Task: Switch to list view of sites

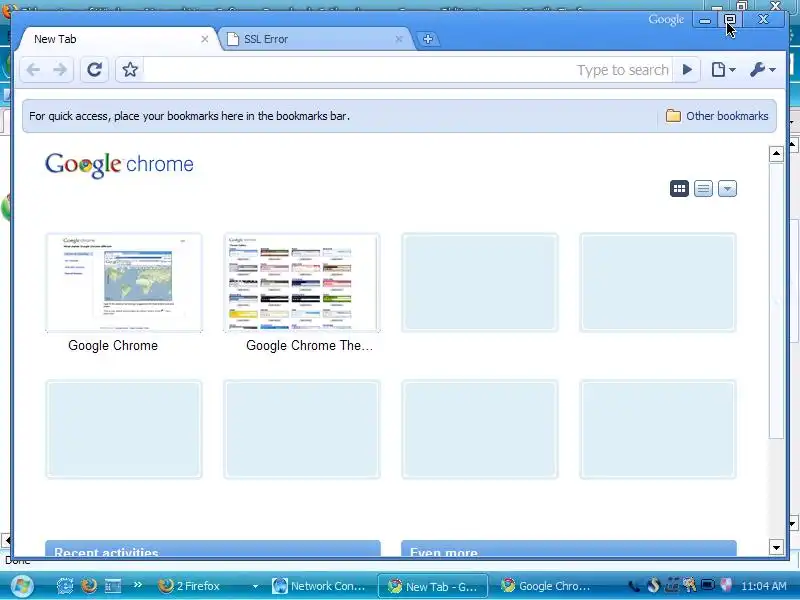Action: click(x=703, y=189)
